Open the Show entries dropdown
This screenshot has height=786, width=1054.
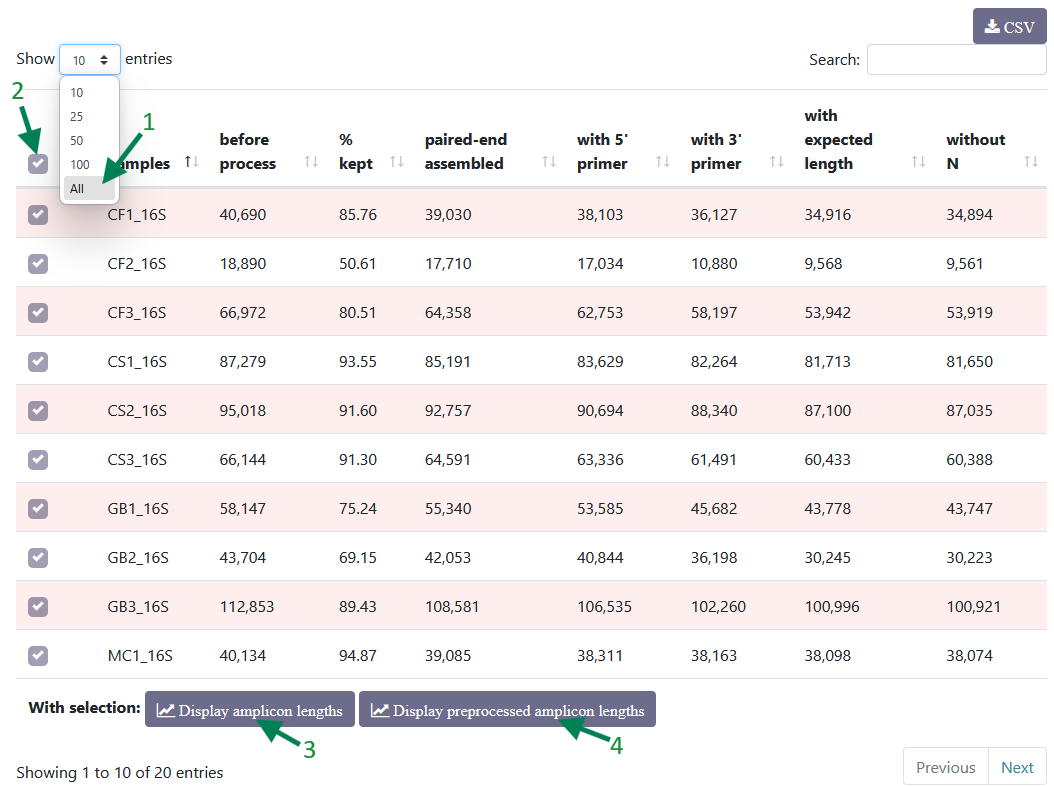tap(89, 60)
